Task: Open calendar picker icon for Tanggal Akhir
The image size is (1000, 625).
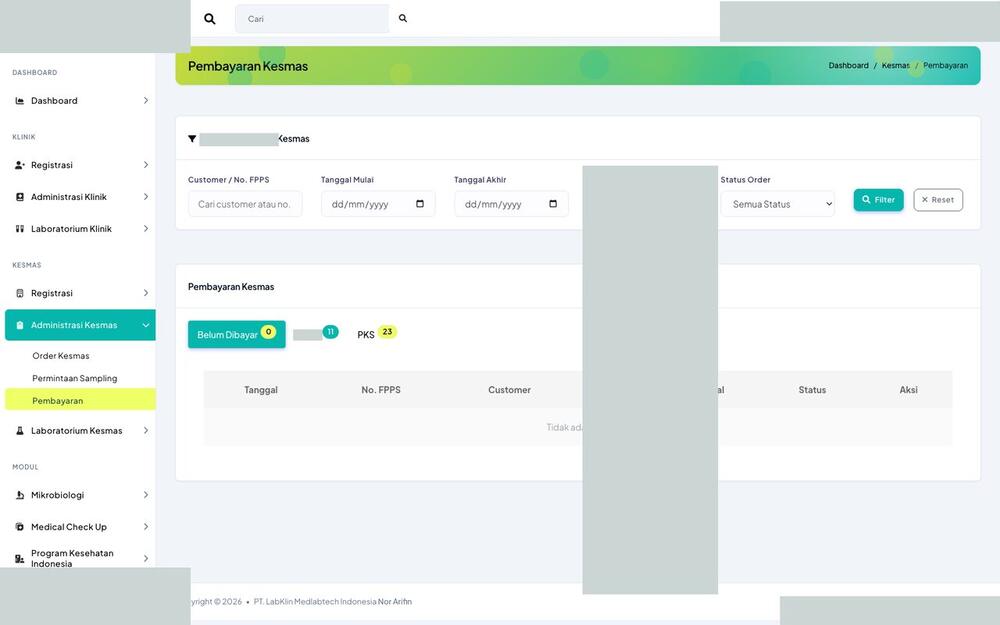Action: pyautogui.click(x=553, y=204)
